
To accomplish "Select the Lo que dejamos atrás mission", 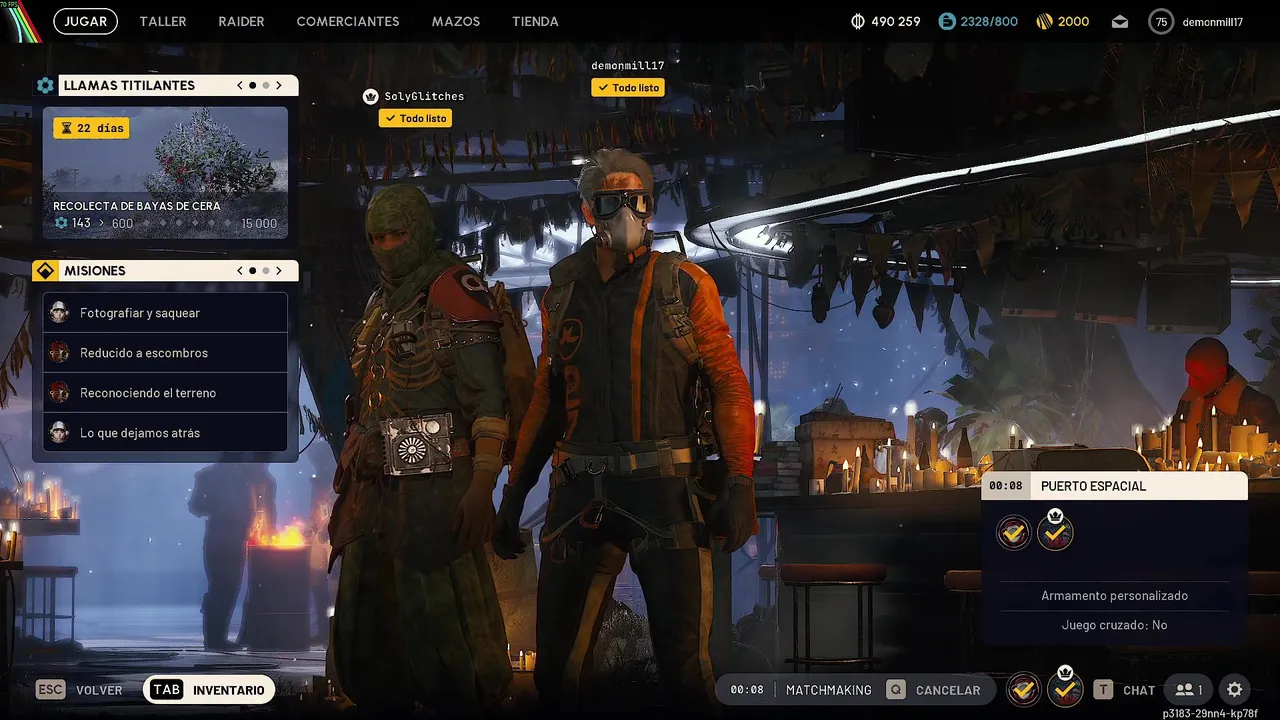I will click(165, 433).
